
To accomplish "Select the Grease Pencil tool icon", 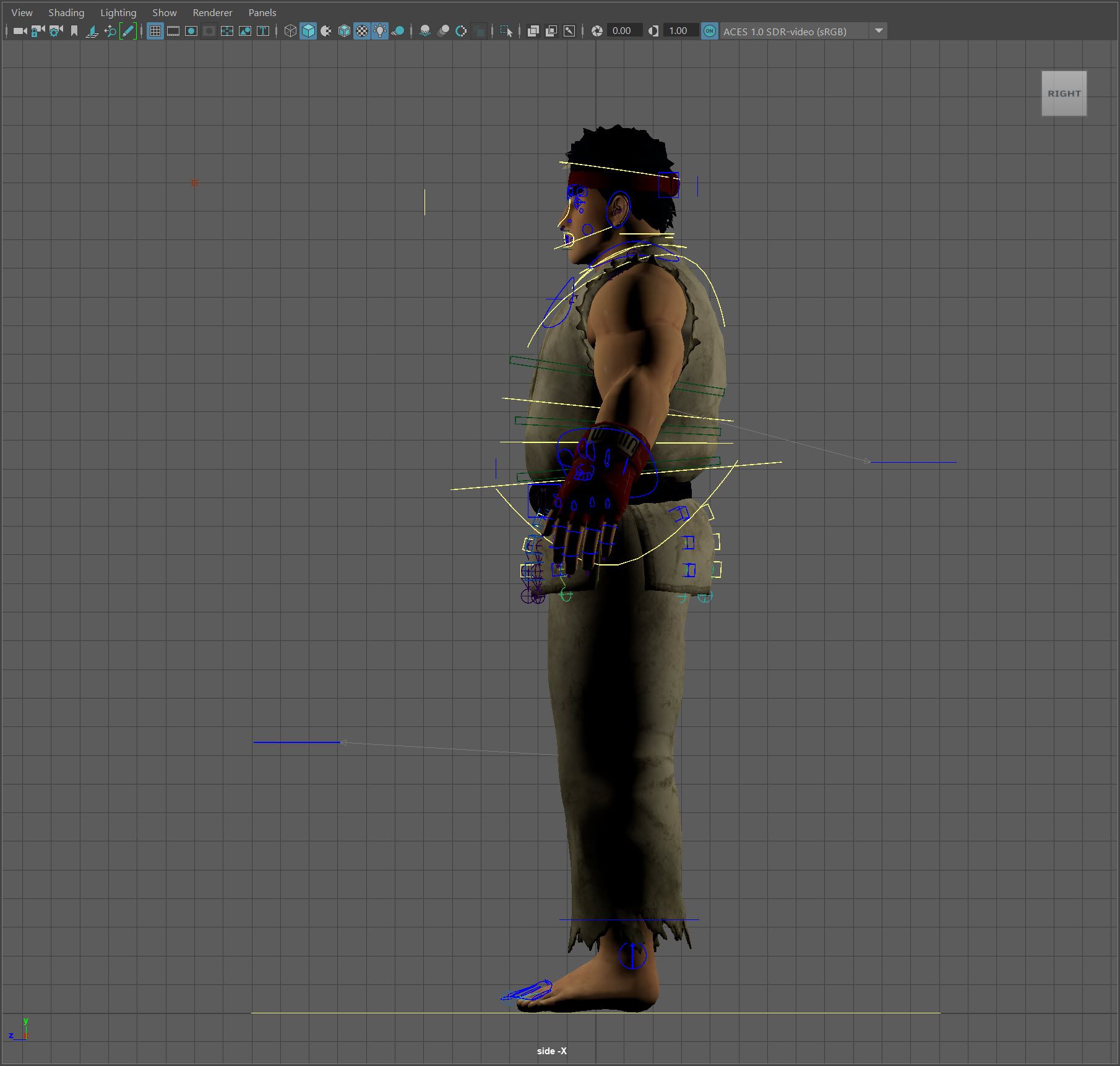I will (128, 31).
